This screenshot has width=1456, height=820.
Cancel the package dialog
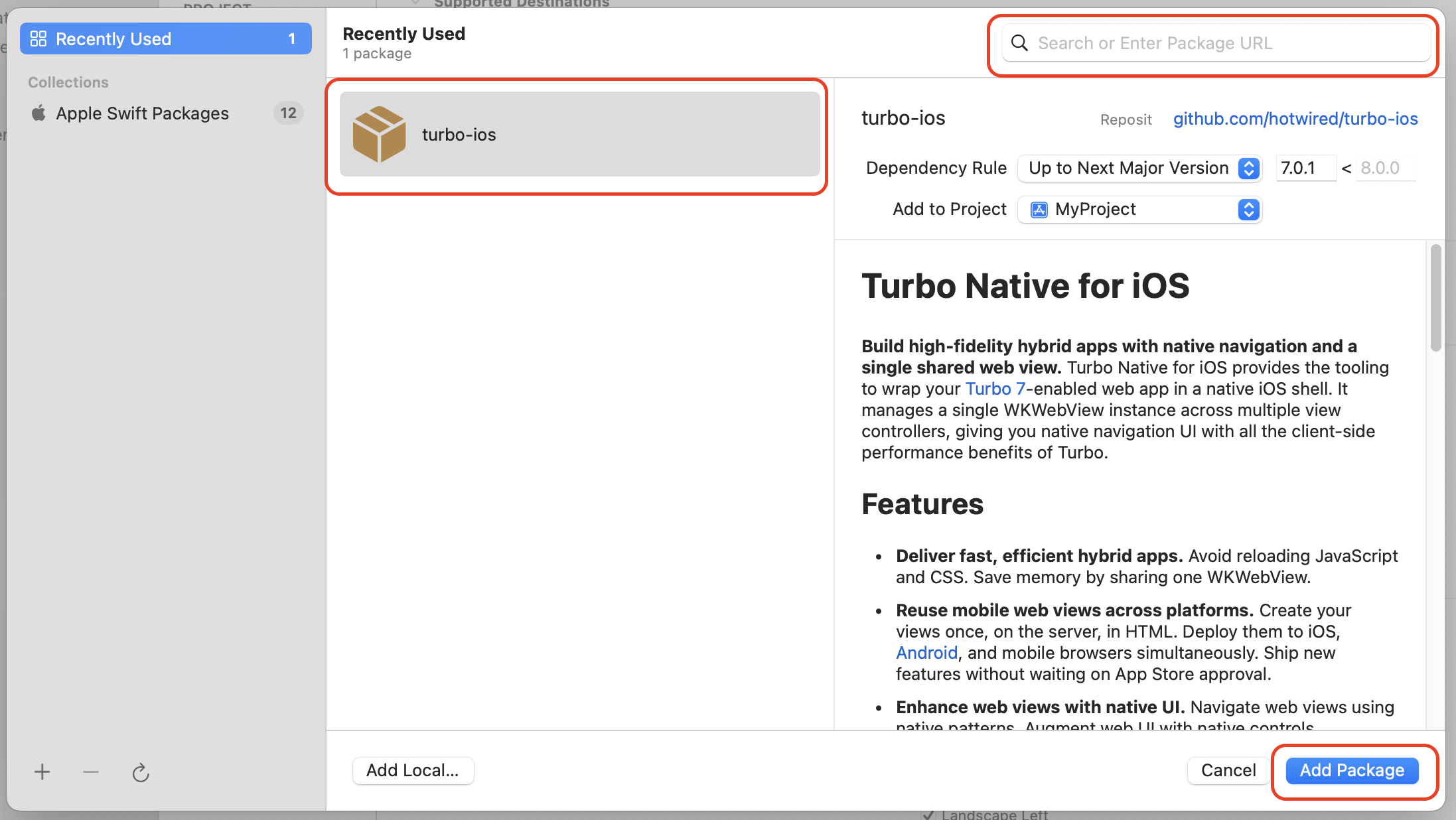coord(1228,770)
